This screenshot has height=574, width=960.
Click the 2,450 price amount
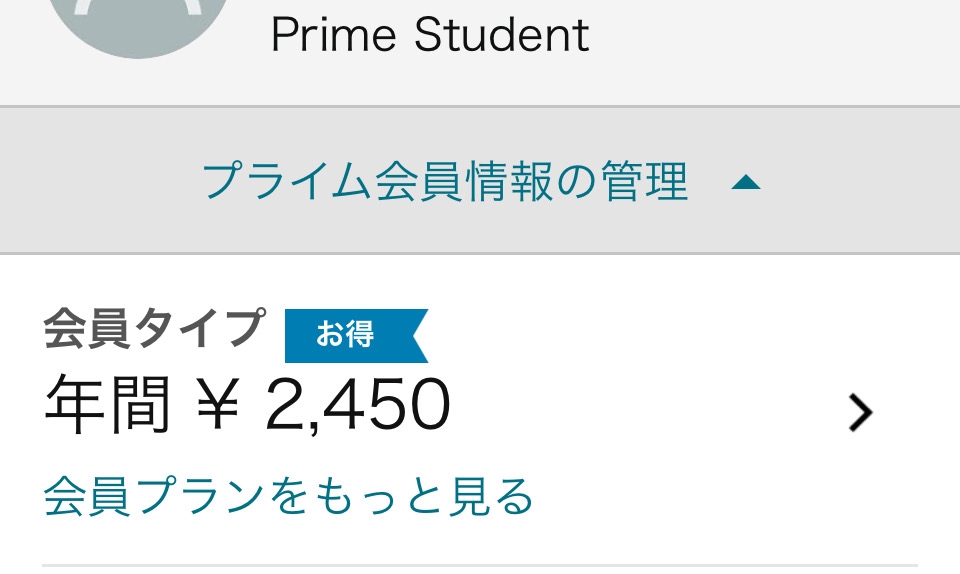(358, 405)
